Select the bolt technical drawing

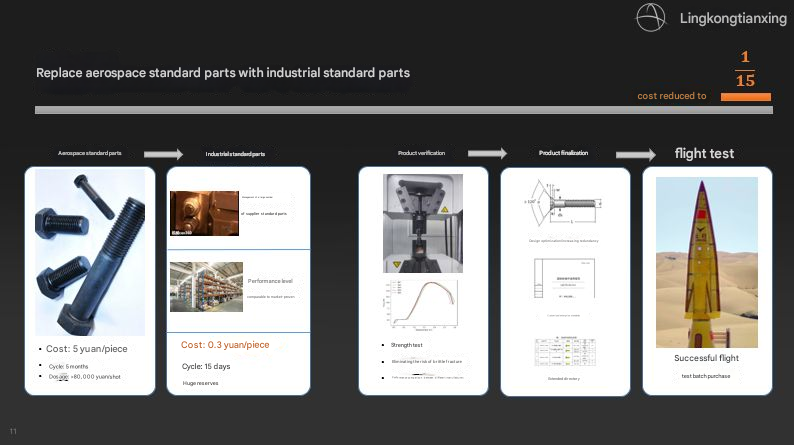(564, 204)
